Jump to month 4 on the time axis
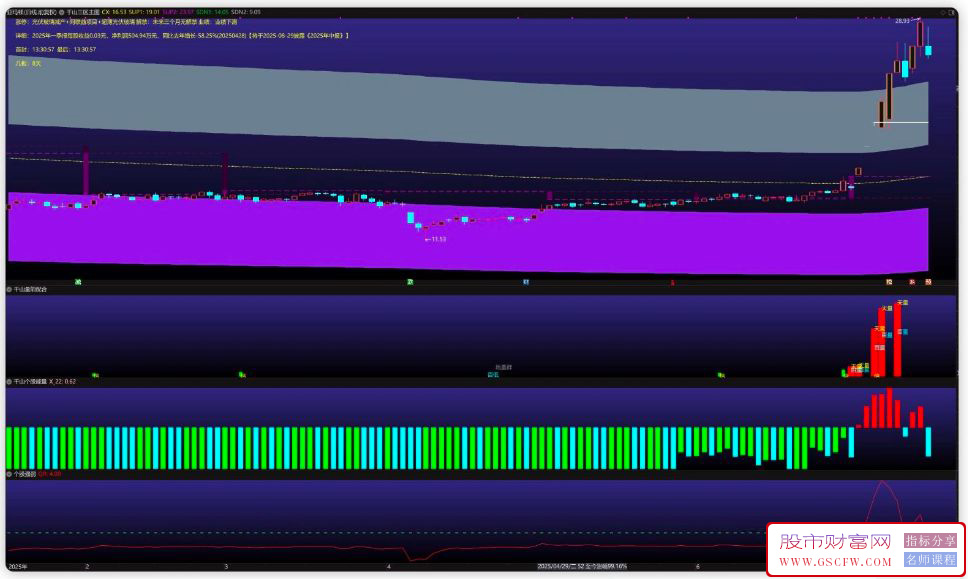The height and width of the screenshot is (579, 968). pos(388,566)
